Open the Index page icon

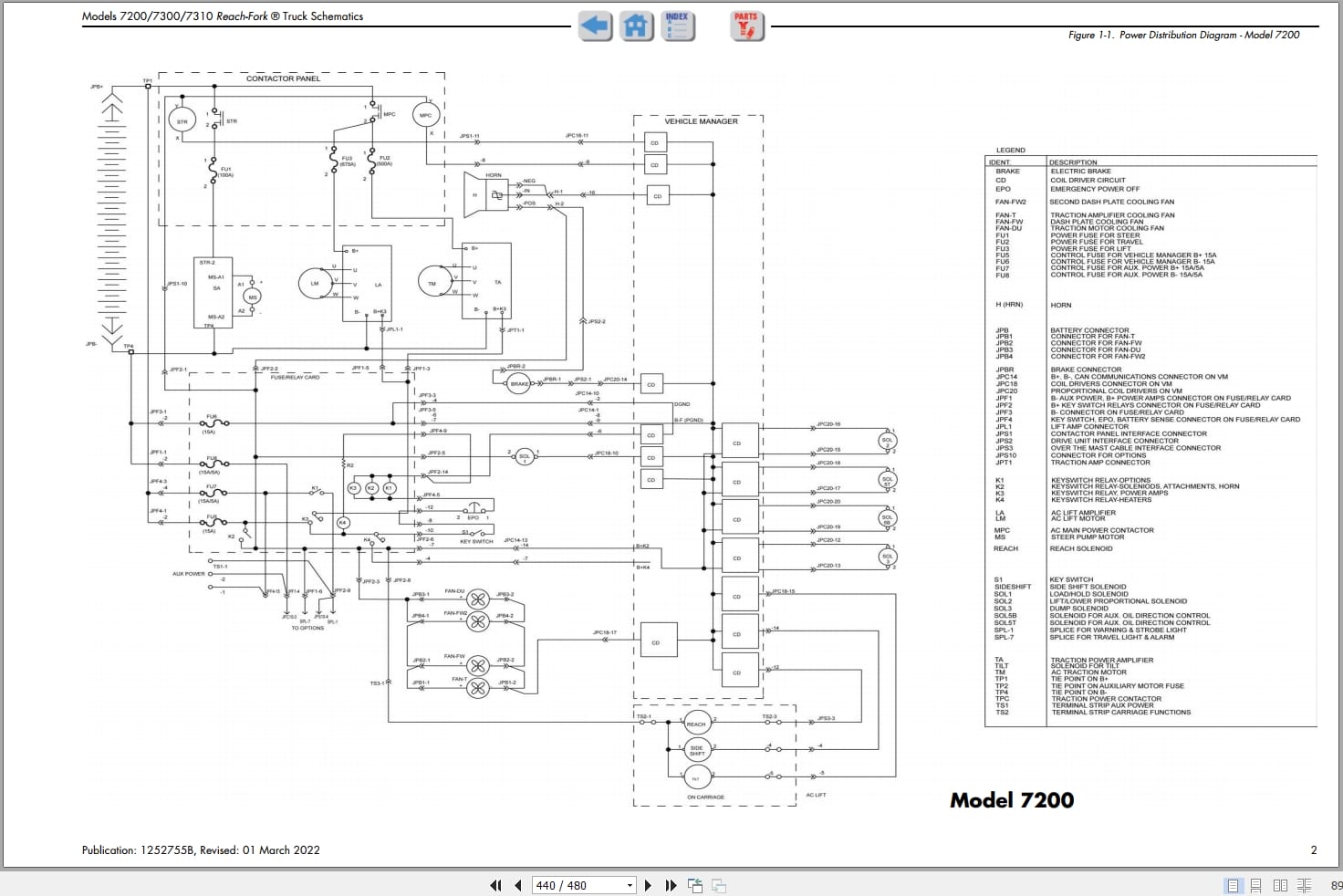coord(677,26)
